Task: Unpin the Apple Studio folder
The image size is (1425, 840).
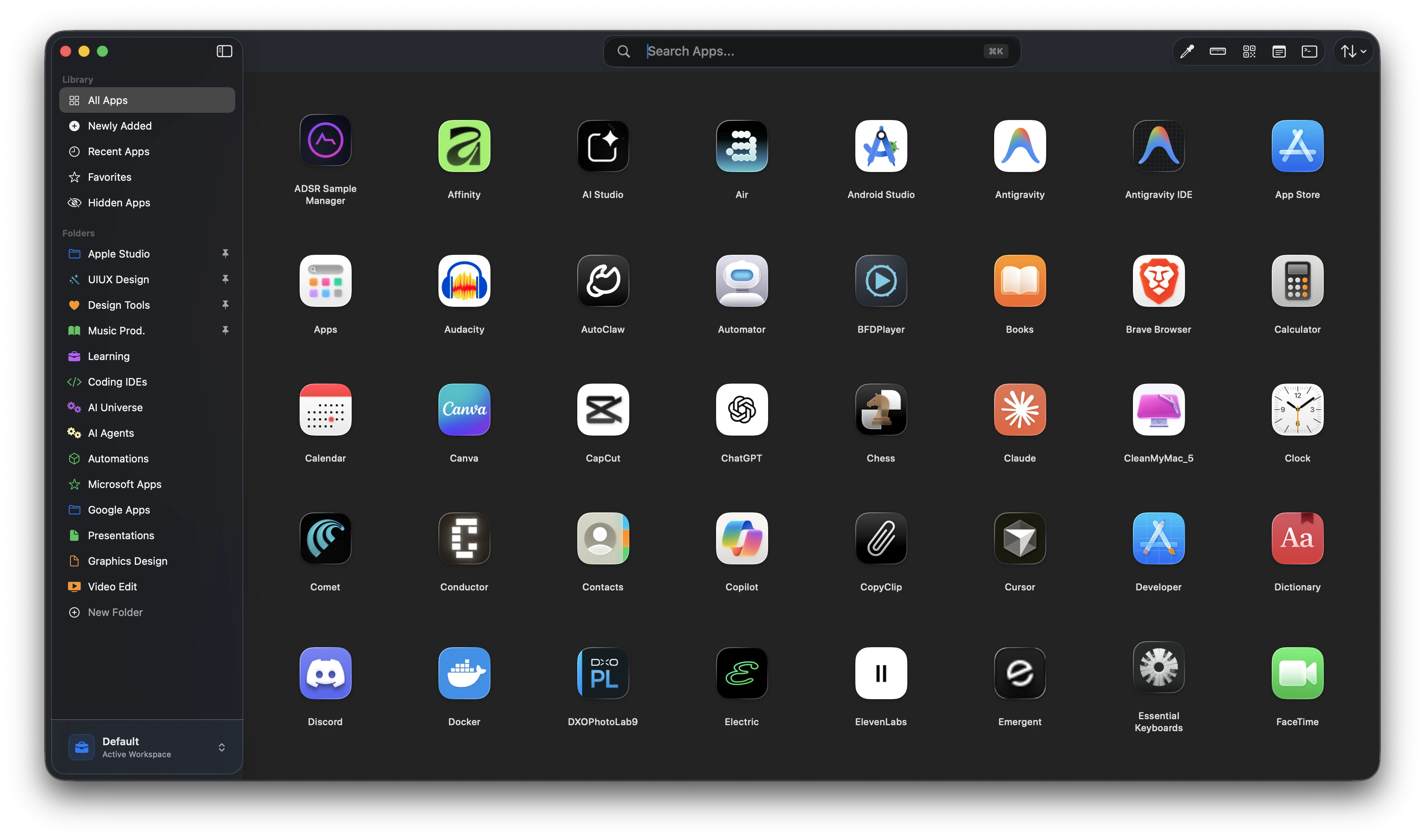Action: tap(225, 254)
